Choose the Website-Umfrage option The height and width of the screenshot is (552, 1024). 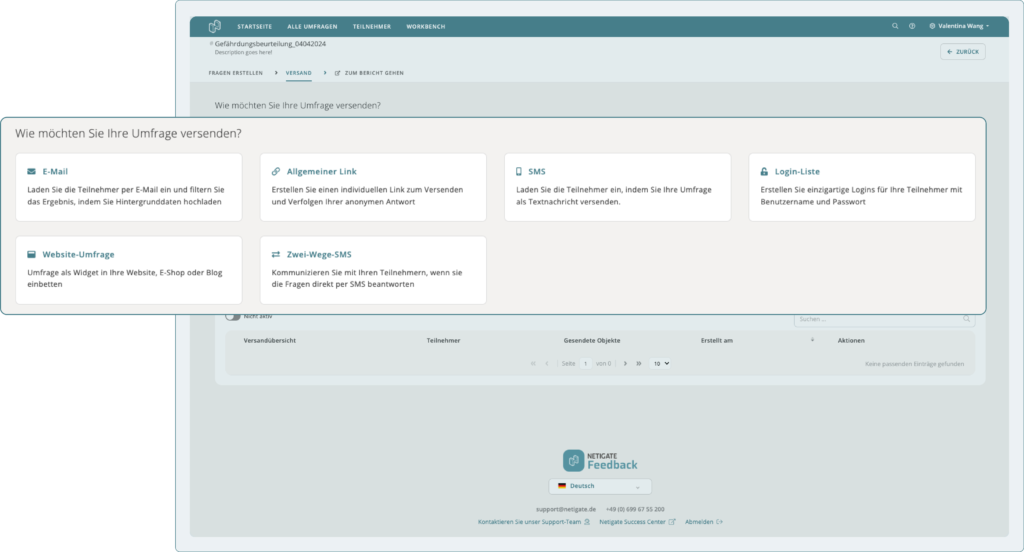[129, 270]
